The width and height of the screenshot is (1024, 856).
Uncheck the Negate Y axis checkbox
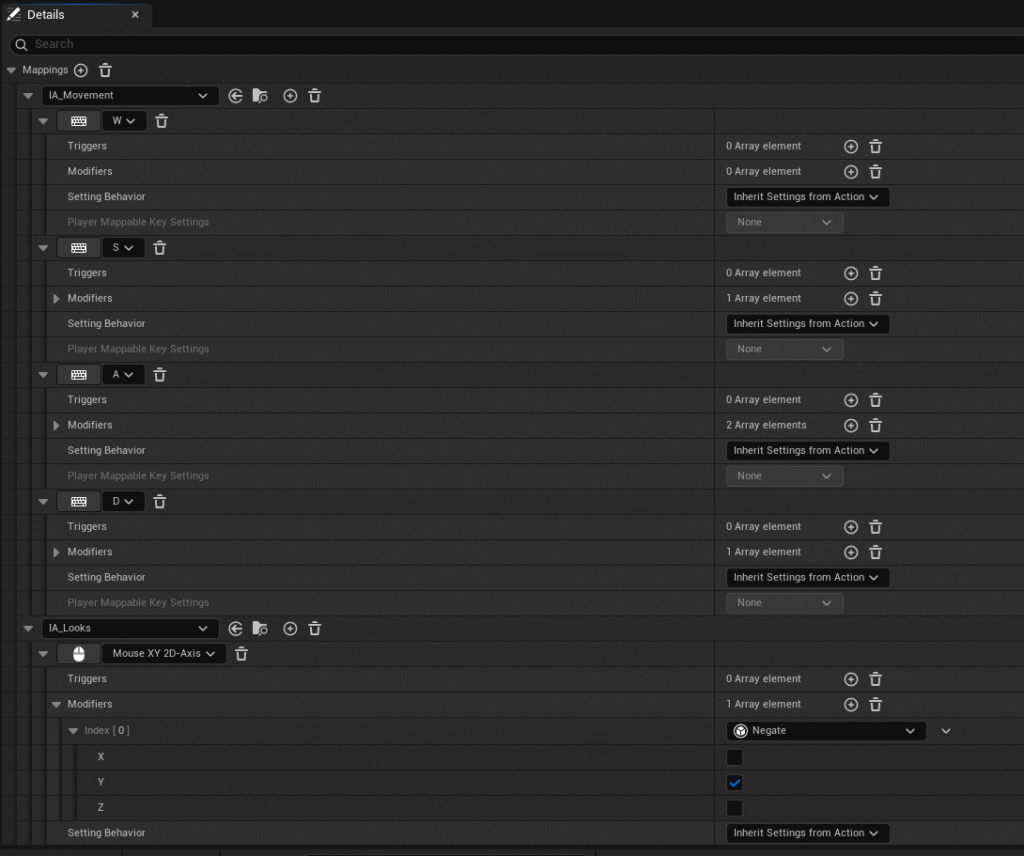coord(735,783)
